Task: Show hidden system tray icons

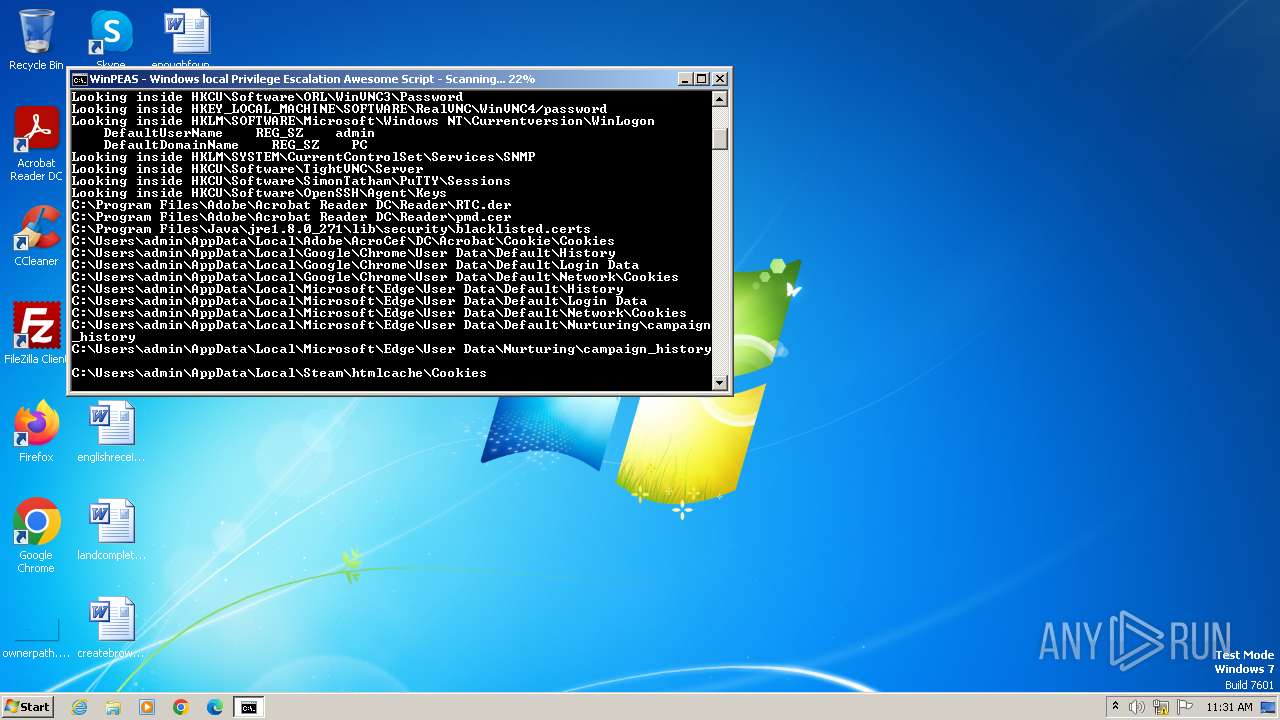Action: [1115, 707]
